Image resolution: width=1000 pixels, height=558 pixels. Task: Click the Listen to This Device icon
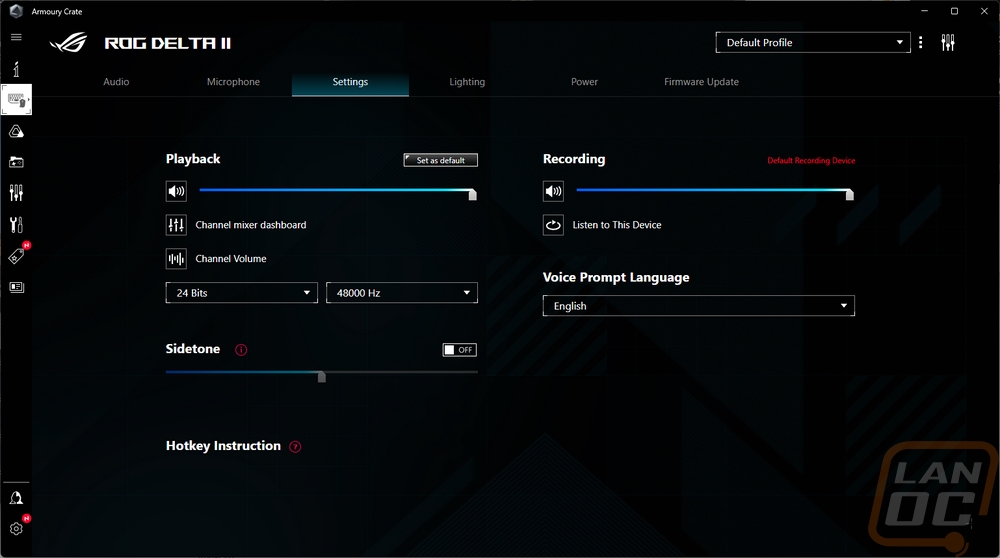[x=553, y=224]
